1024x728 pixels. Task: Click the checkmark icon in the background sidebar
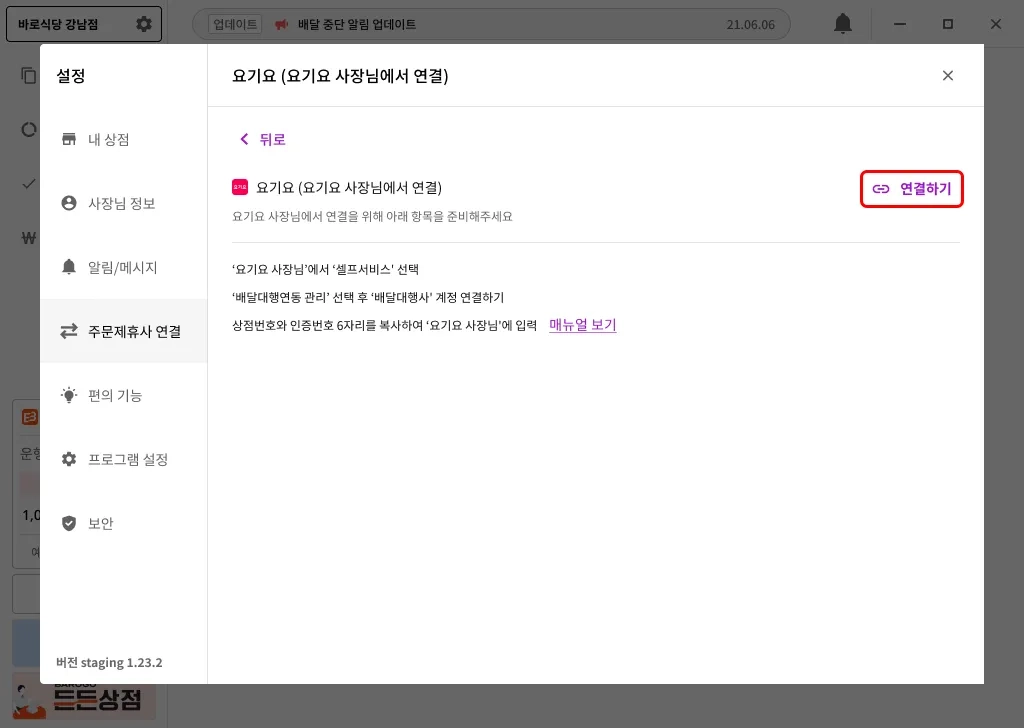pos(29,184)
